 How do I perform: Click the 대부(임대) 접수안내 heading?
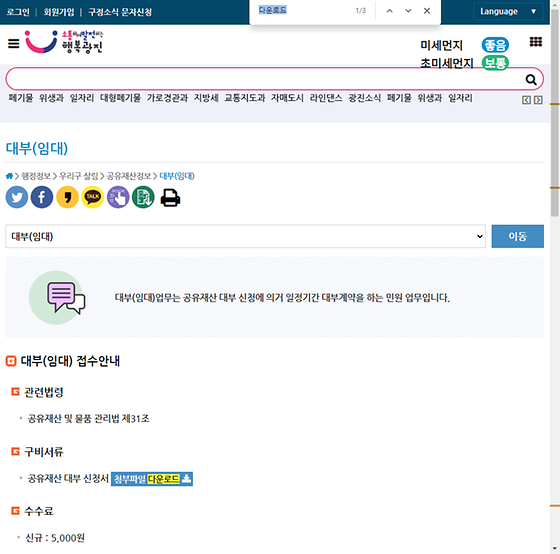pyautogui.click(x=70, y=361)
